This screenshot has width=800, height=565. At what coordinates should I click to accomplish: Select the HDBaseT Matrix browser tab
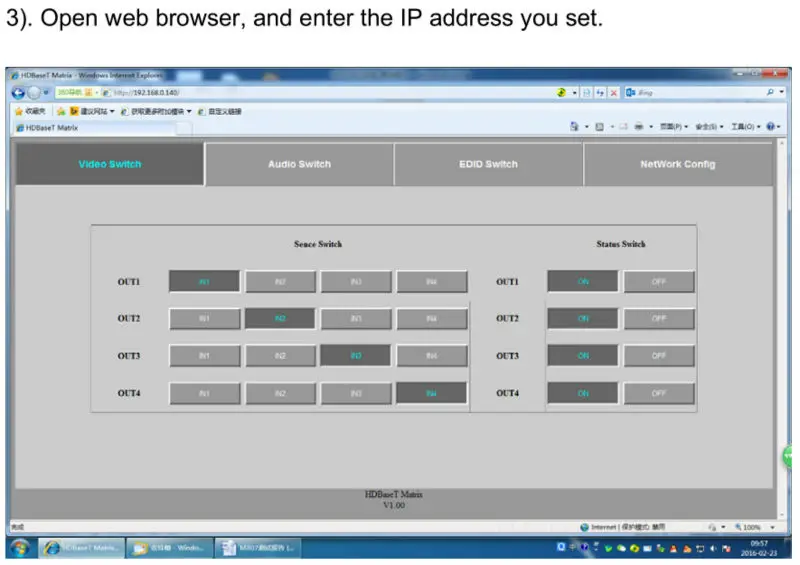tap(95, 128)
